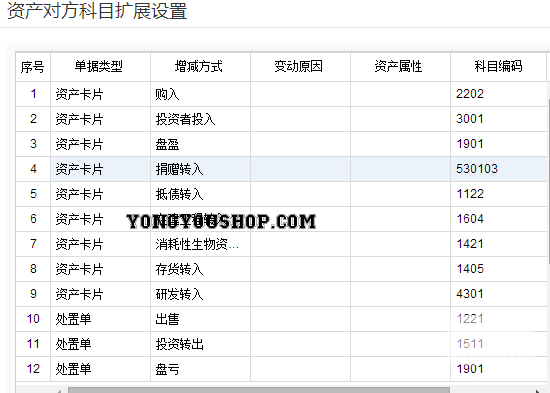550x393 pixels.
Task: Click the 单据类型 column header
Action: tap(100, 67)
